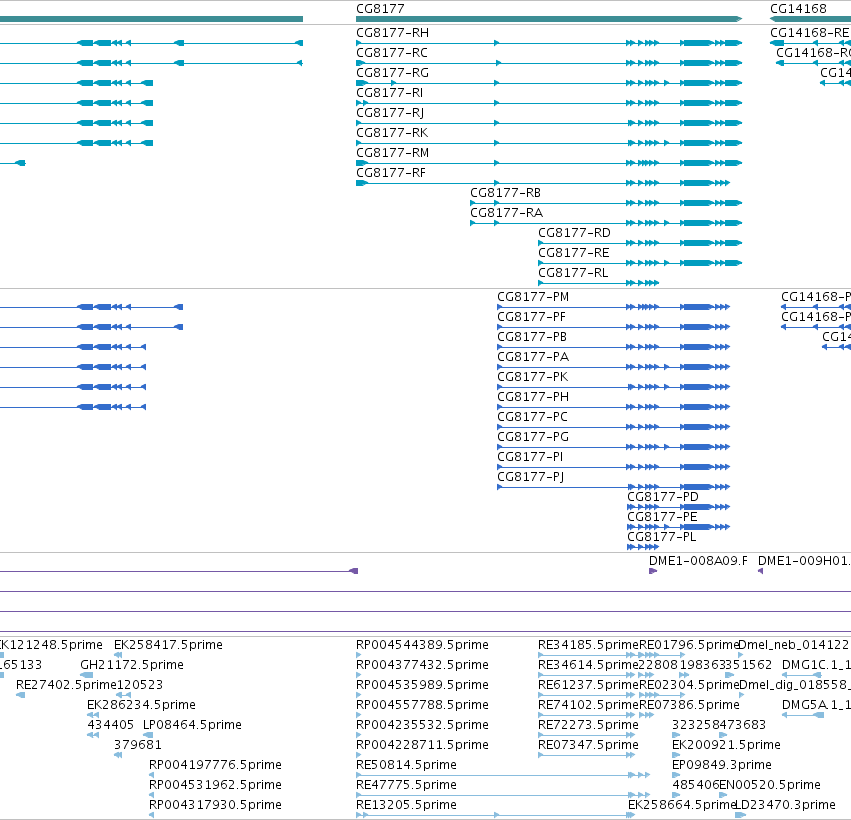Viewport: 851px width, 820px height.
Task: Click EST RP004235532.5prime
Action: (422, 725)
